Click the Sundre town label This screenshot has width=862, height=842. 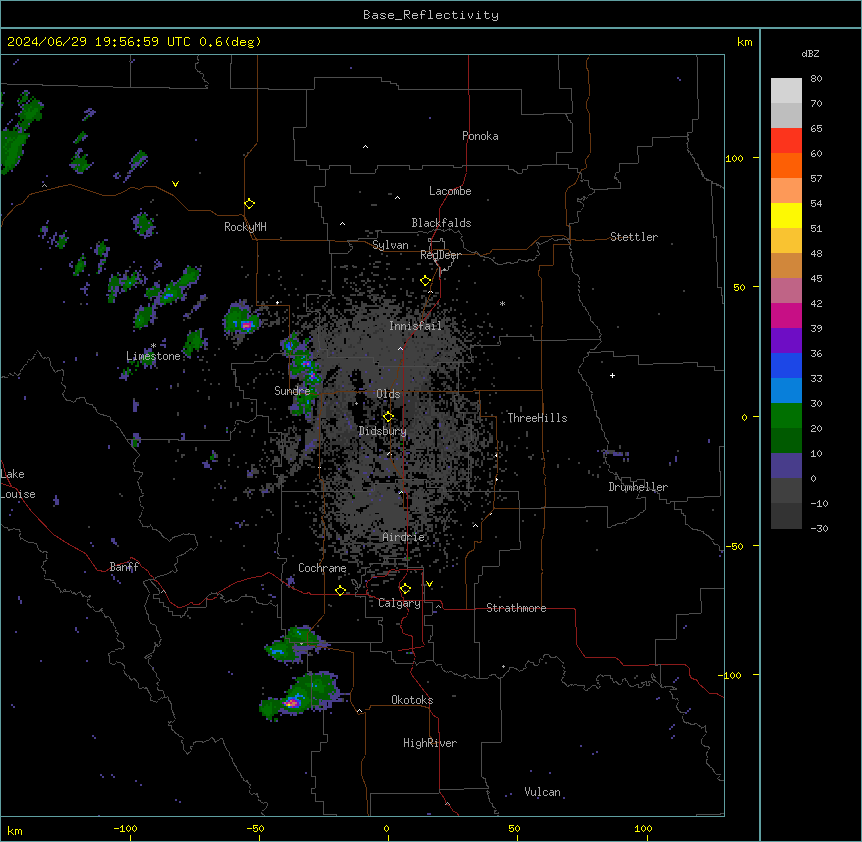tap(292, 391)
